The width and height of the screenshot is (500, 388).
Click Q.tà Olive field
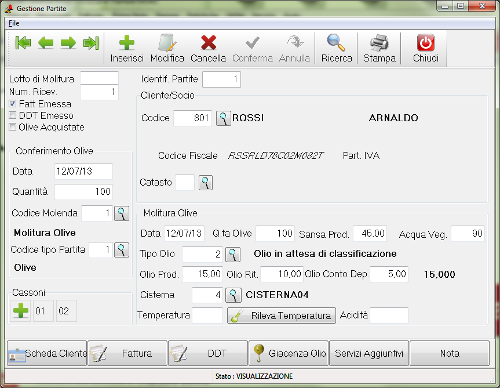275,233
